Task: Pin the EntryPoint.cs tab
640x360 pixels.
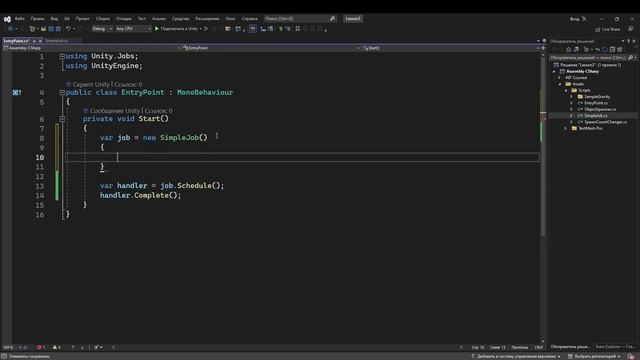Action: tap(34, 41)
